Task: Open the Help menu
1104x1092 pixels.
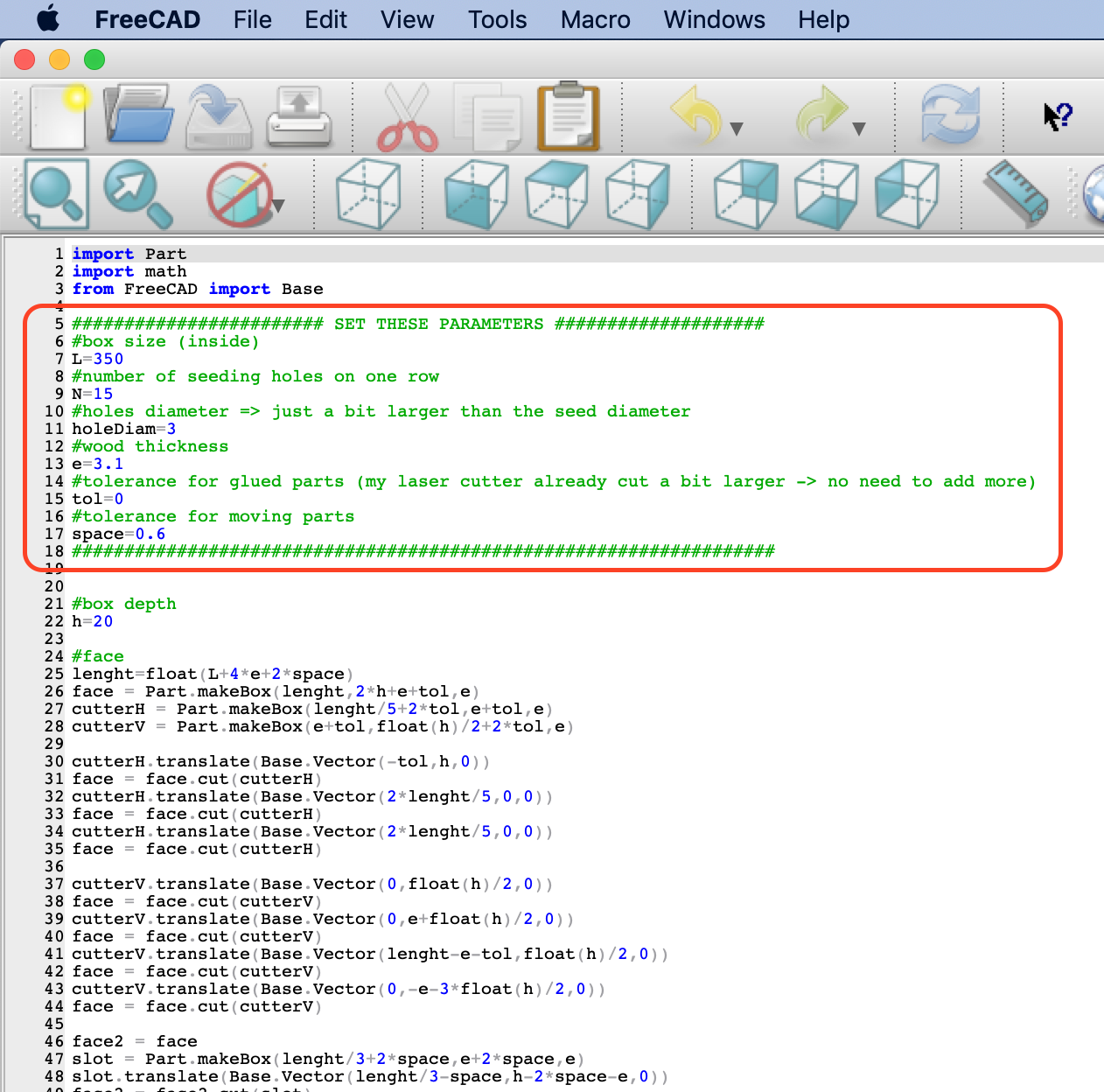Action: click(823, 19)
